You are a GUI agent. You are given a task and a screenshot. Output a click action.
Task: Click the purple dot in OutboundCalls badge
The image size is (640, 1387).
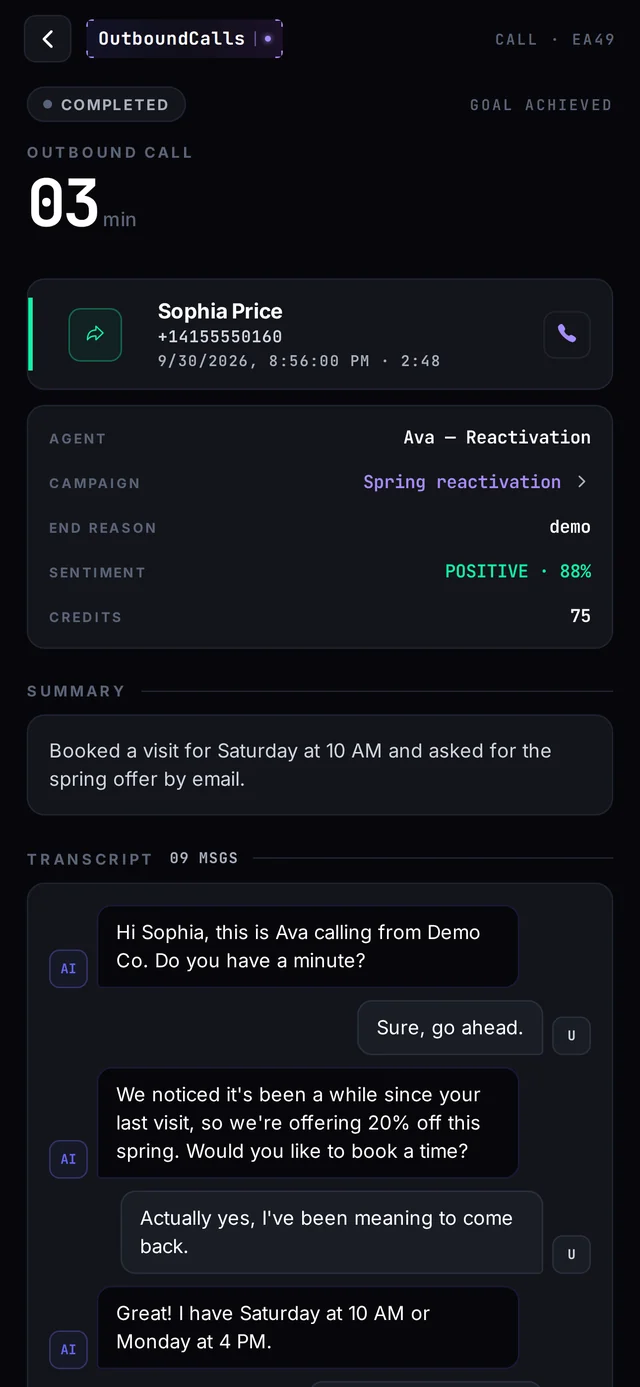pos(268,39)
